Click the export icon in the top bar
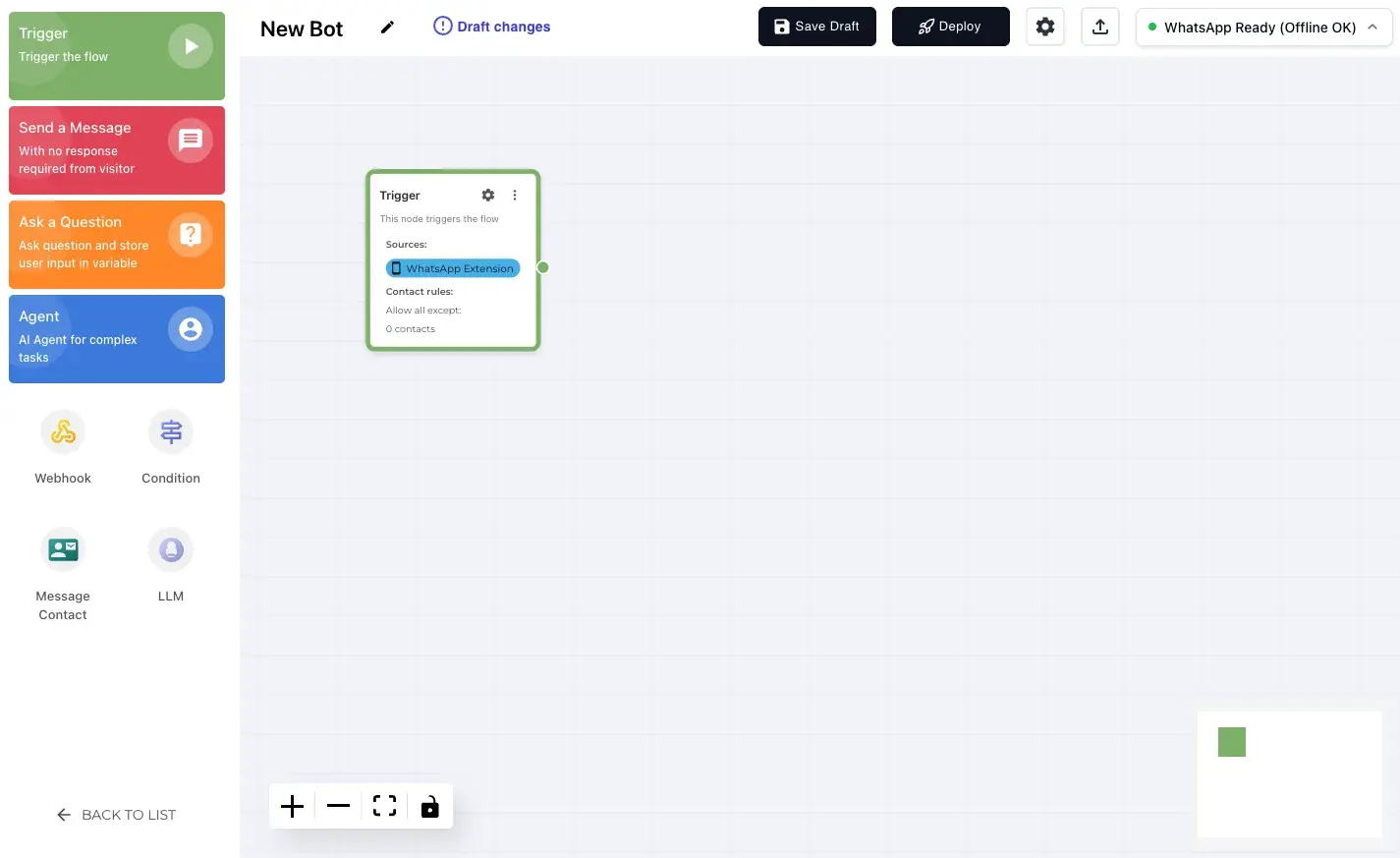 pos(1099,27)
